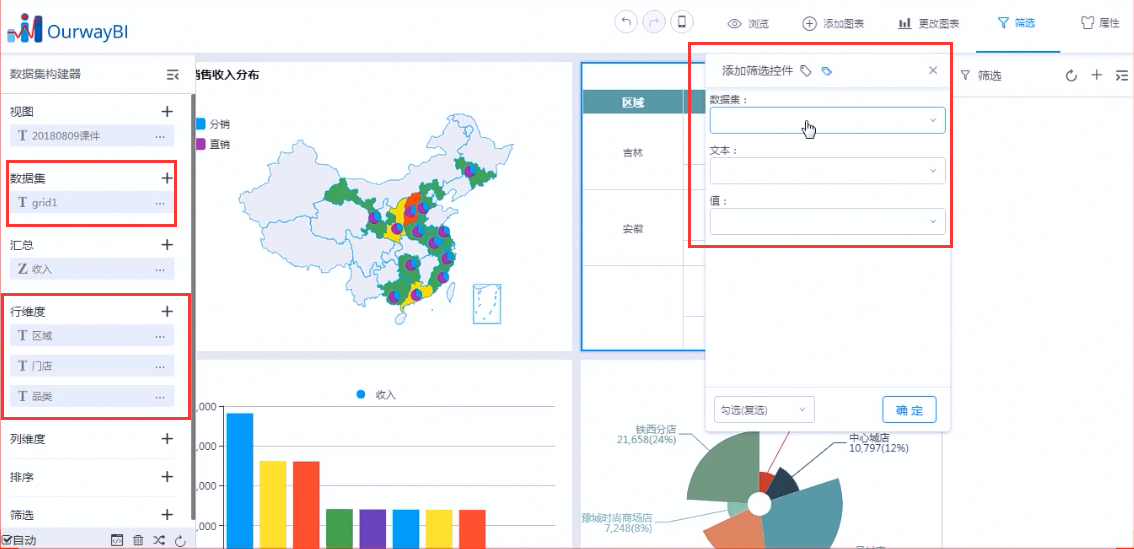This screenshot has height=549, width=1134.
Task: Click the 确定 confirm button
Action: [910, 409]
